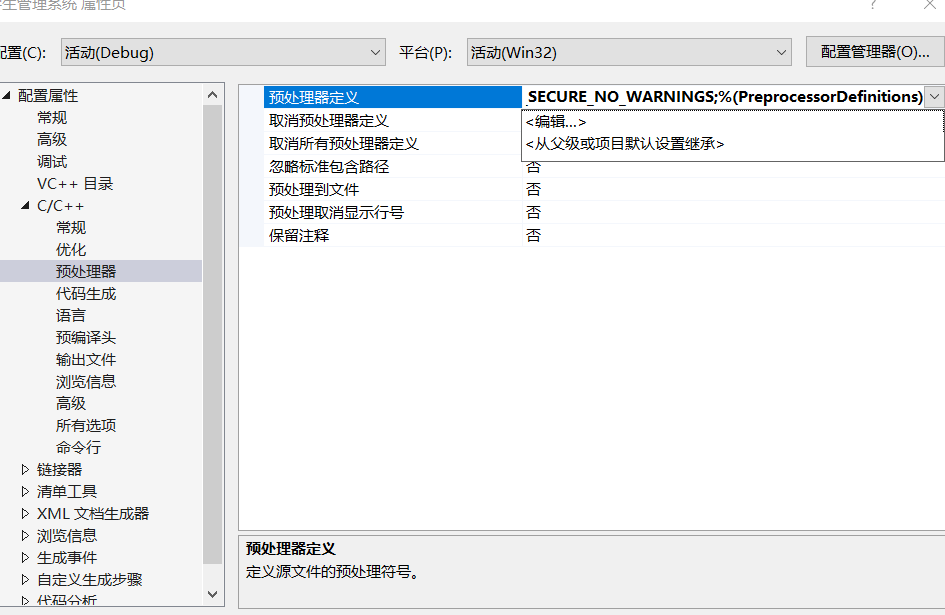The width and height of the screenshot is (945, 615).
Task: Select 自定义生成步骤 in the tree
Action: pyautogui.click(x=90, y=579)
